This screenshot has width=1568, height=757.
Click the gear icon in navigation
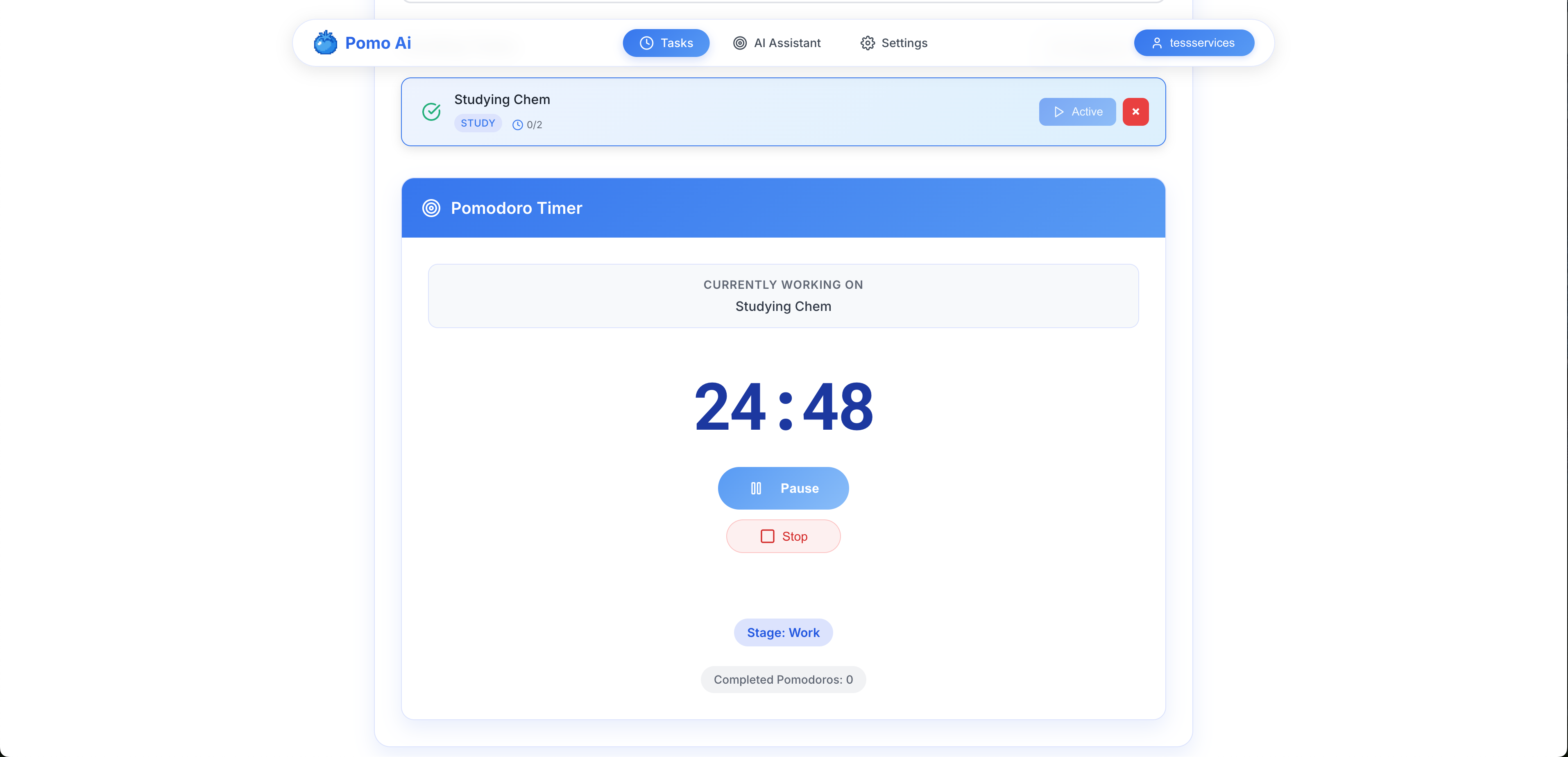[x=868, y=43]
